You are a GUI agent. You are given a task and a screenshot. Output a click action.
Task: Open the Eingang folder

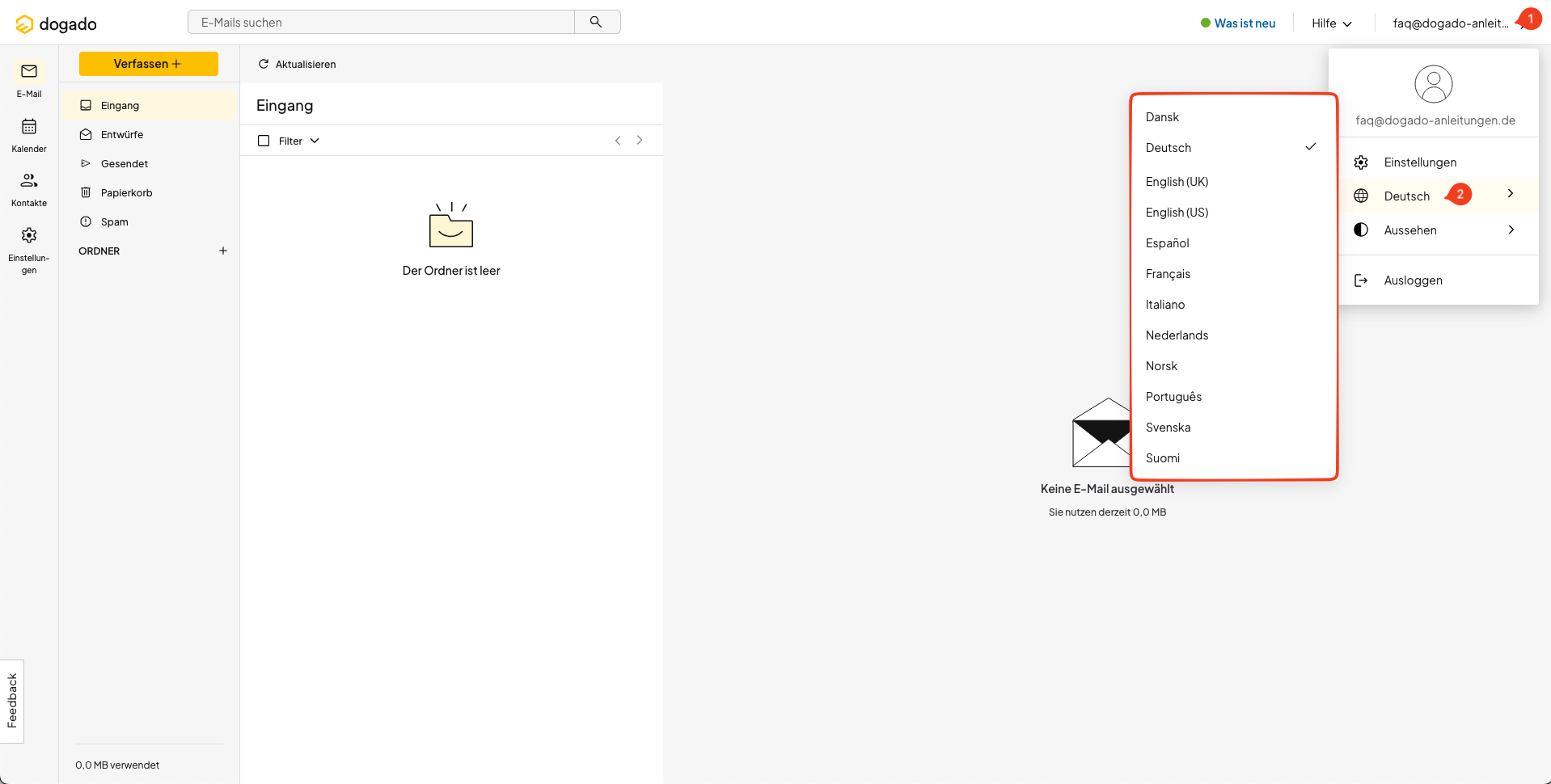150,105
